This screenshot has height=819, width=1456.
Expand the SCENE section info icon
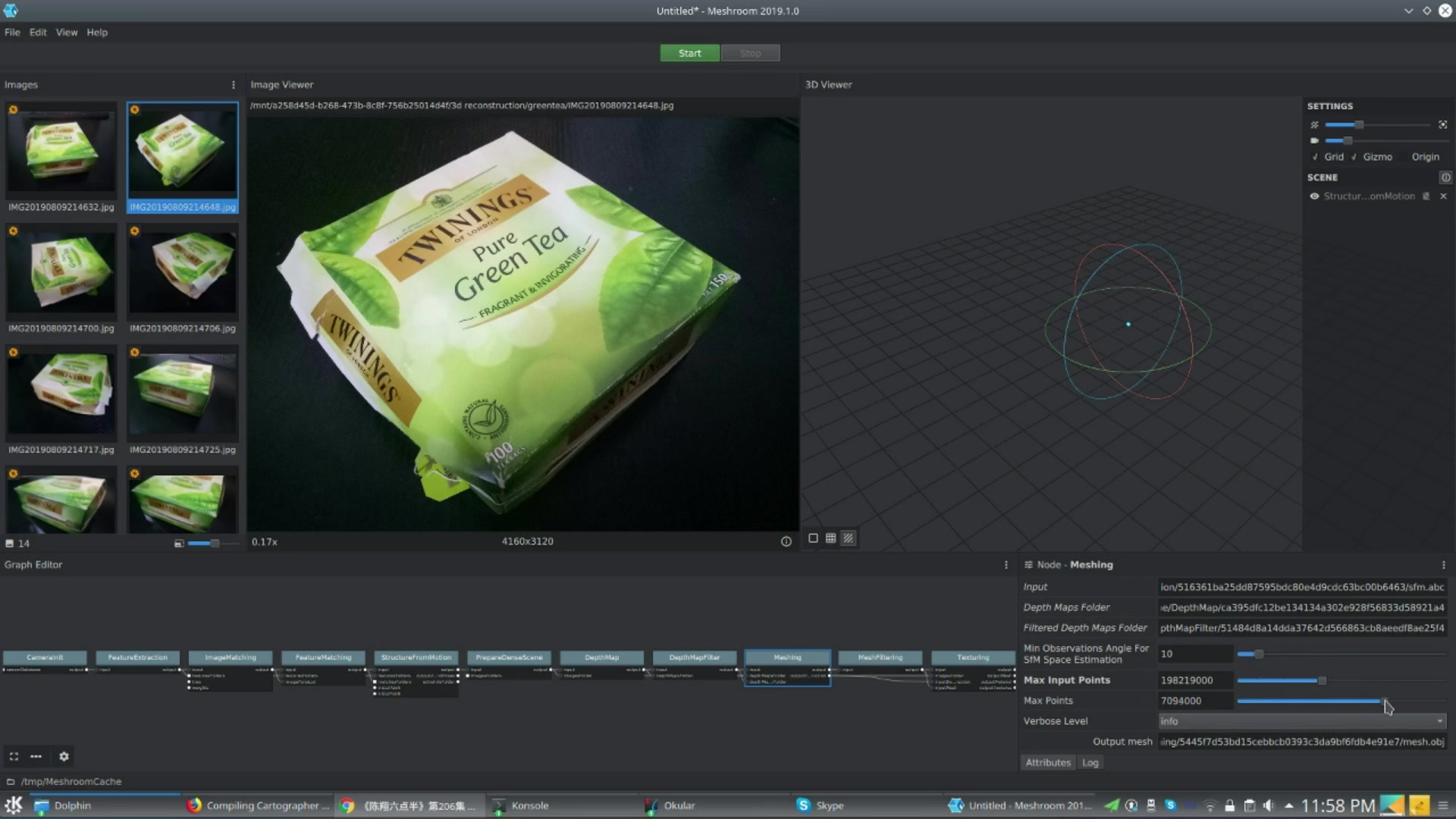[x=1446, y=177]
